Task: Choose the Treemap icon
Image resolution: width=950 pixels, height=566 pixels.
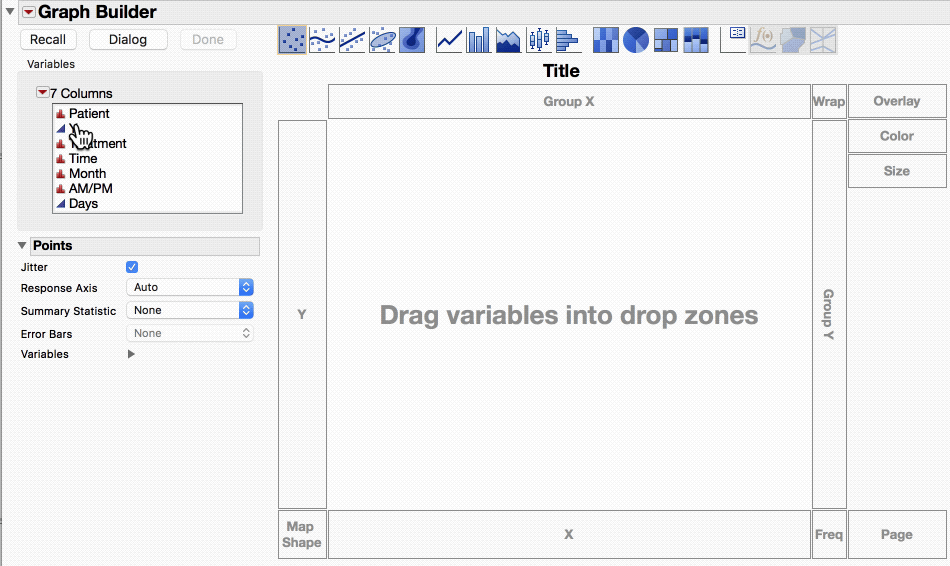Action: (666, 40)
